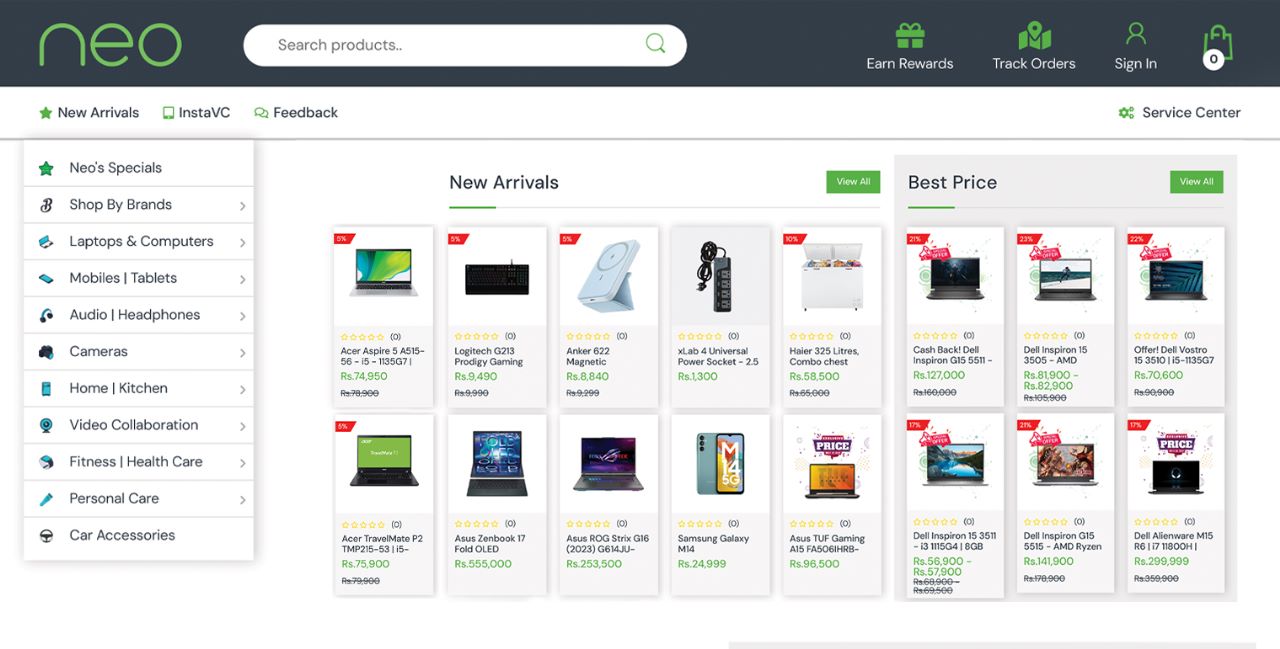This screenshot has width=1280, height=649.
Task: Click the InstaVC monitor icon
Action: point(168,113)
